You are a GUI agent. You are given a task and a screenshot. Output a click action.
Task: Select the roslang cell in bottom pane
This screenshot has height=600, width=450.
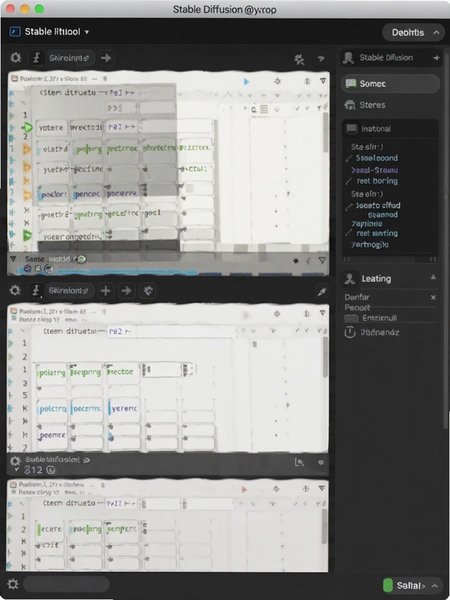86,529
